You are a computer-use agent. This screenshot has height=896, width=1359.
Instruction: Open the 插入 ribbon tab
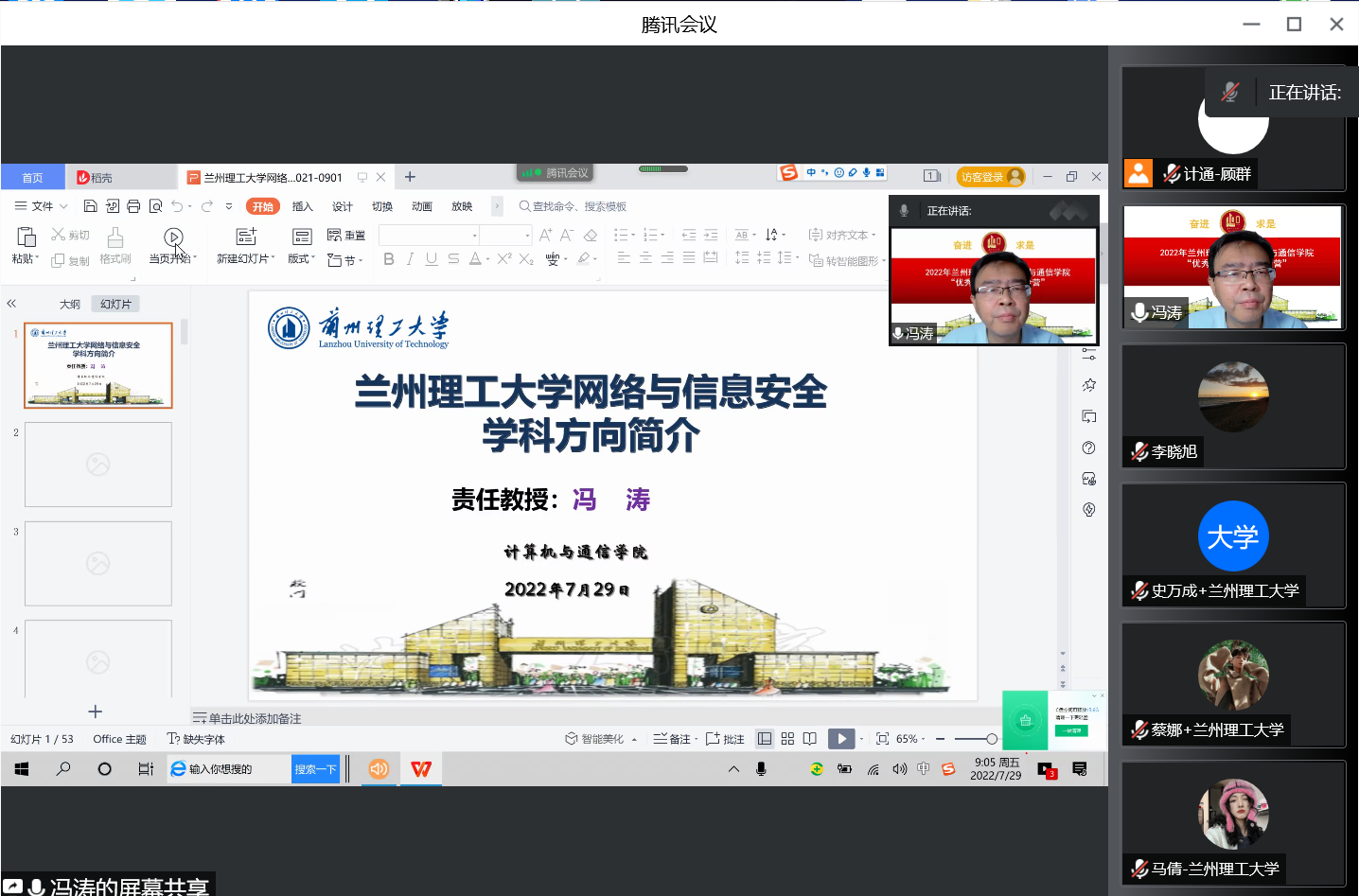pyautogui.click(x=302, y=206)
